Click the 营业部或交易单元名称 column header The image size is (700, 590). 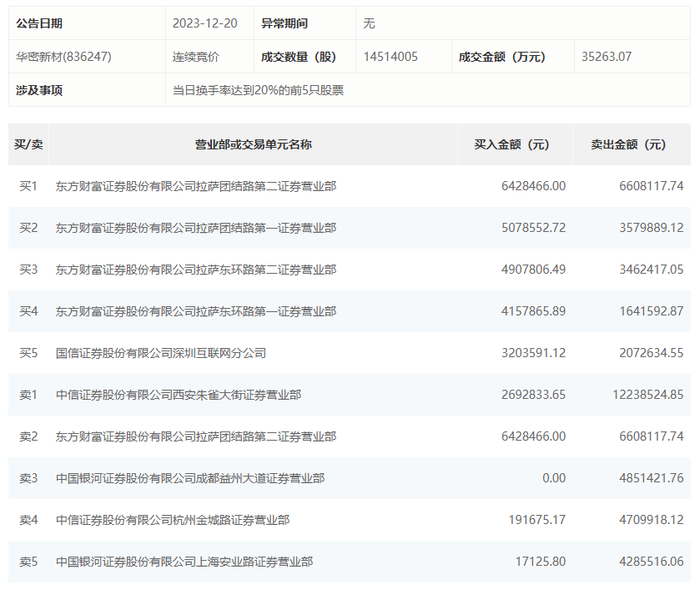point(253,145)
